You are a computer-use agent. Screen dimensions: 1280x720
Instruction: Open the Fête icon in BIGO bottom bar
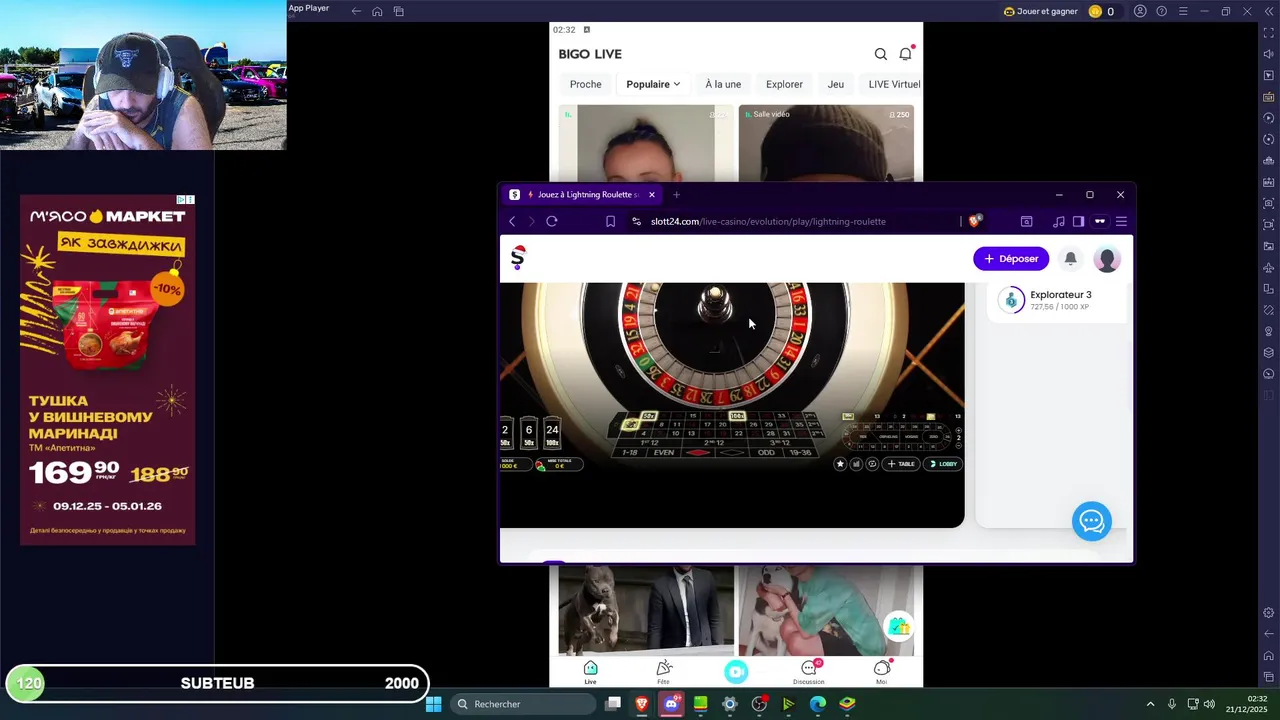(x=663, y=672)
